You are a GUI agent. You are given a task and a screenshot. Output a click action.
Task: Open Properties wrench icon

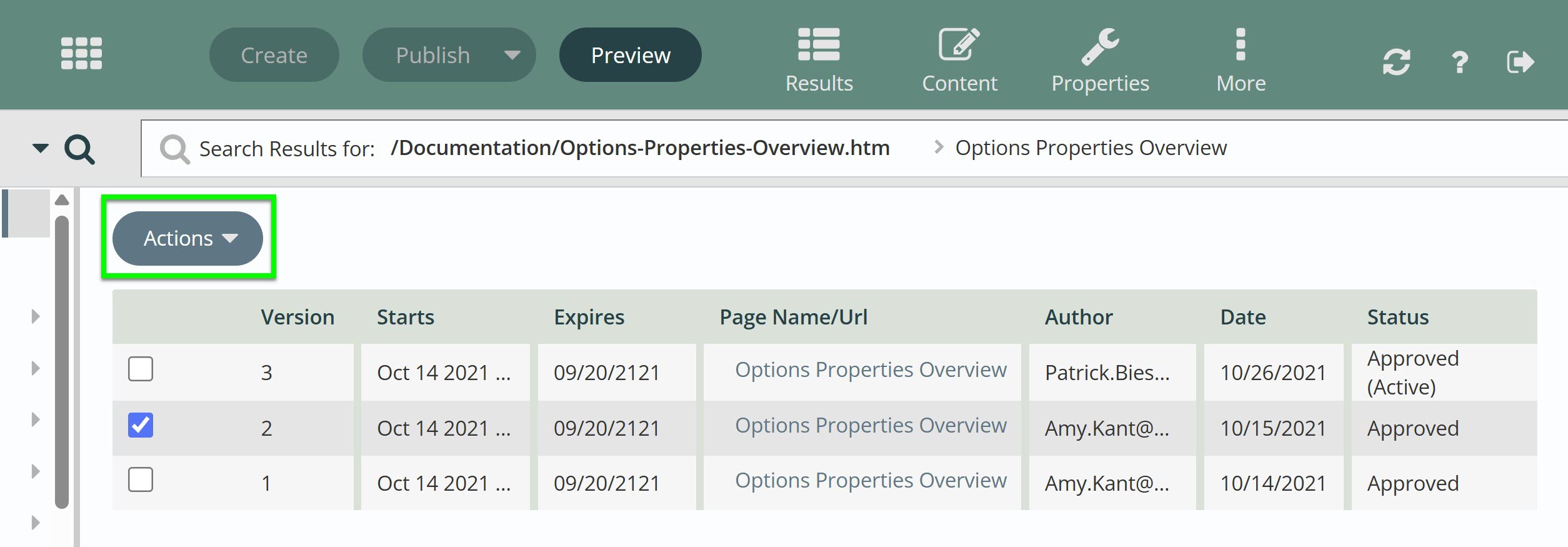coord(1100,60)
